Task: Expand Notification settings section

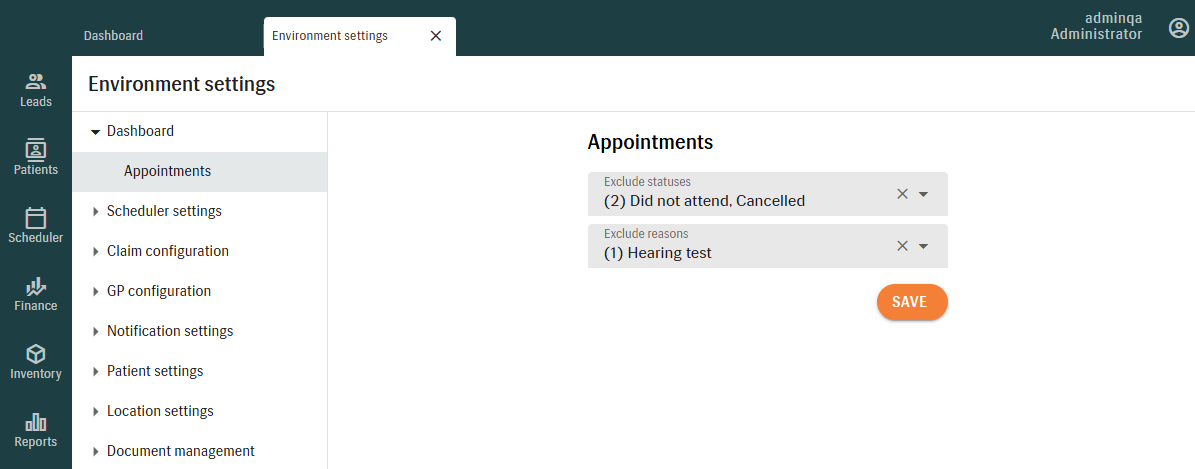Action: 96,331
